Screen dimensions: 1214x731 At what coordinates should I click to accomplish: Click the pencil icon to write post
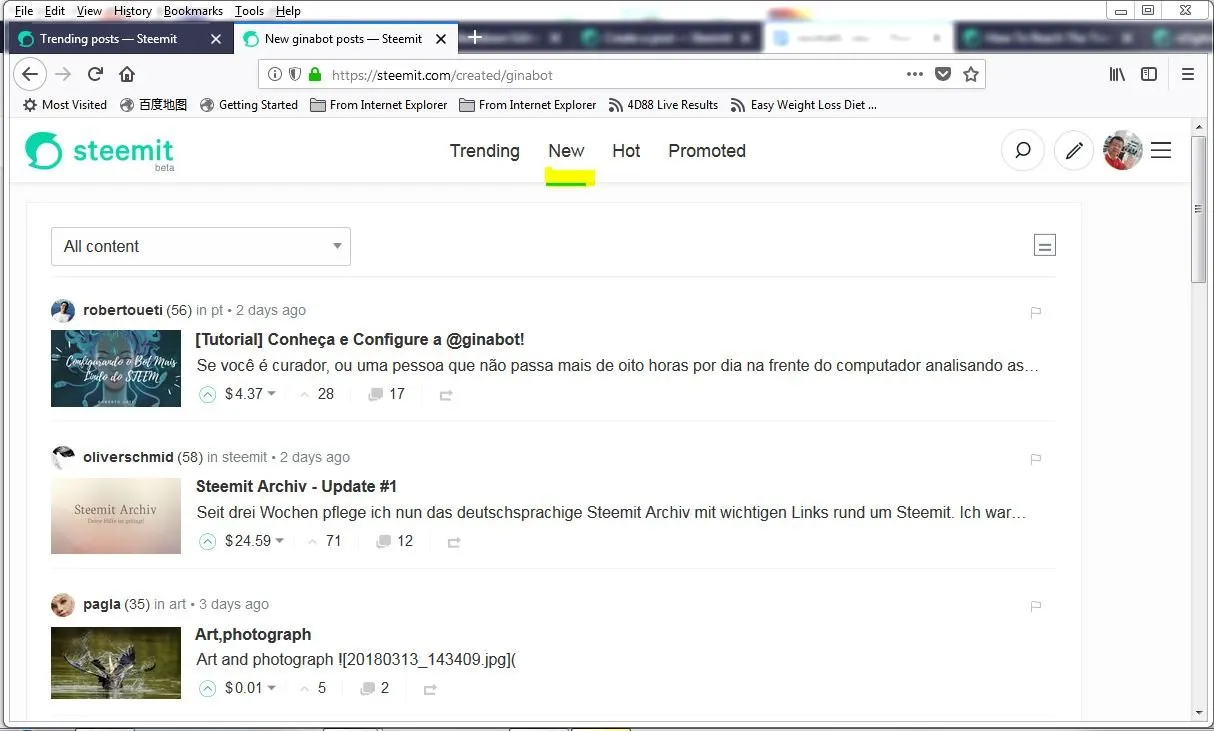coord(1074,151)
